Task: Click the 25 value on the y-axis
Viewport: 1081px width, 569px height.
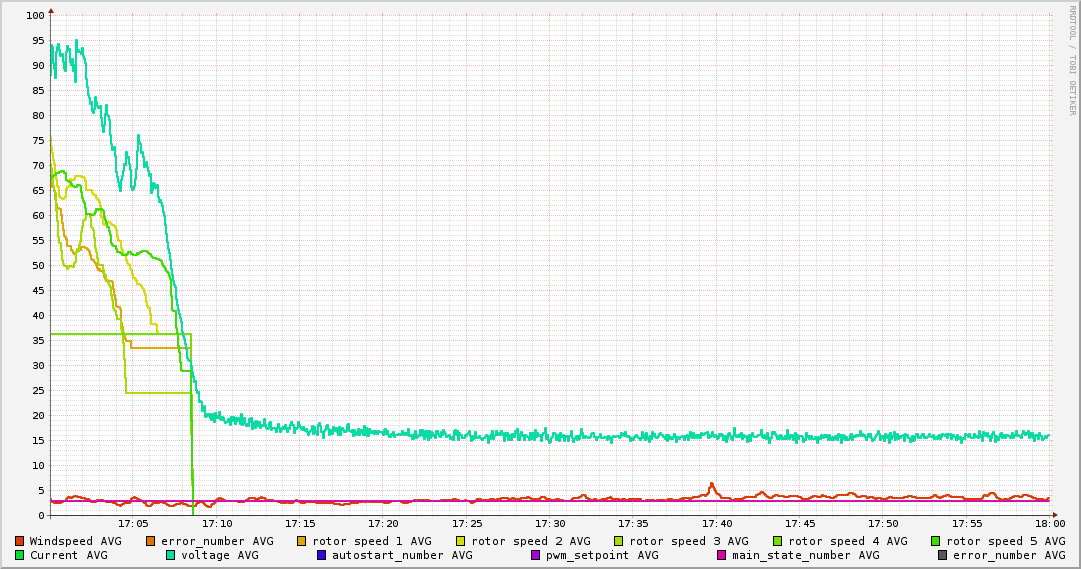Action: pyautogui.click(x=38, y=390)
